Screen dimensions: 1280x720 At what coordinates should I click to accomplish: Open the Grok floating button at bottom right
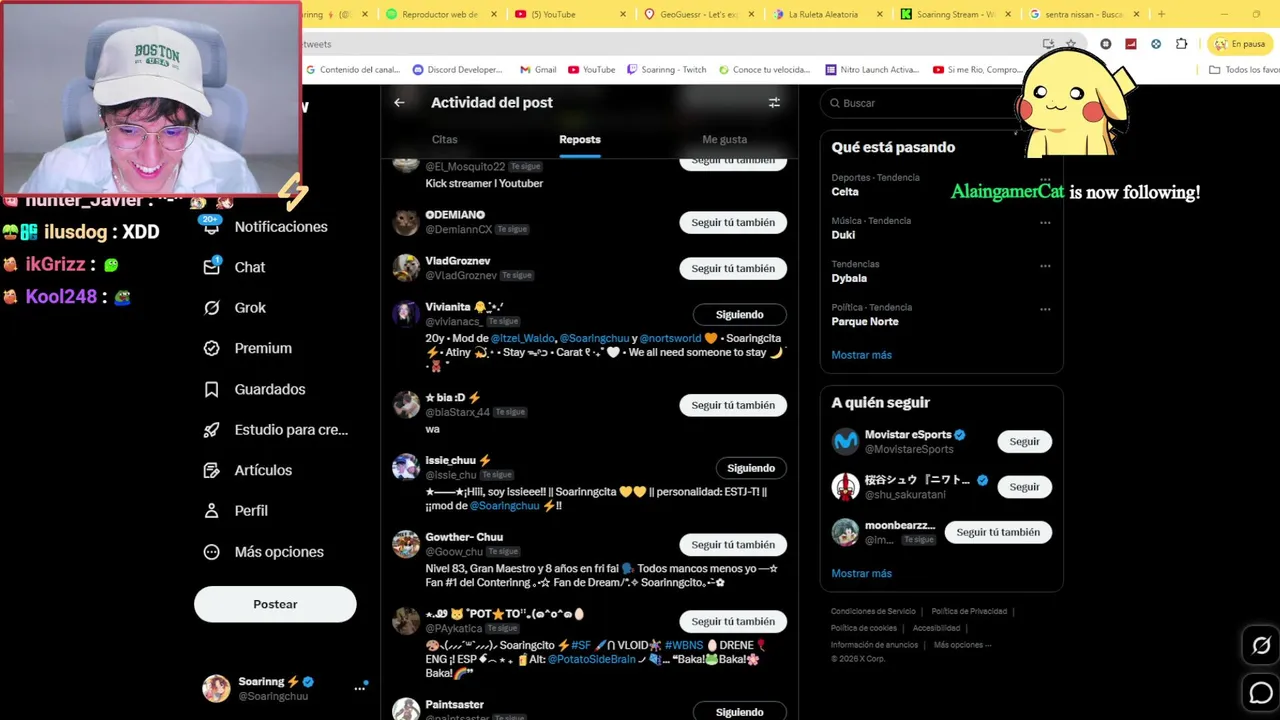coord(1261,646)
